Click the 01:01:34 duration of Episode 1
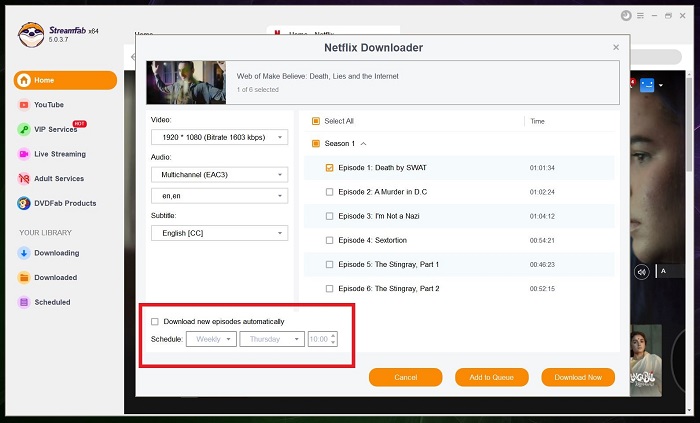 coord(542,168)
